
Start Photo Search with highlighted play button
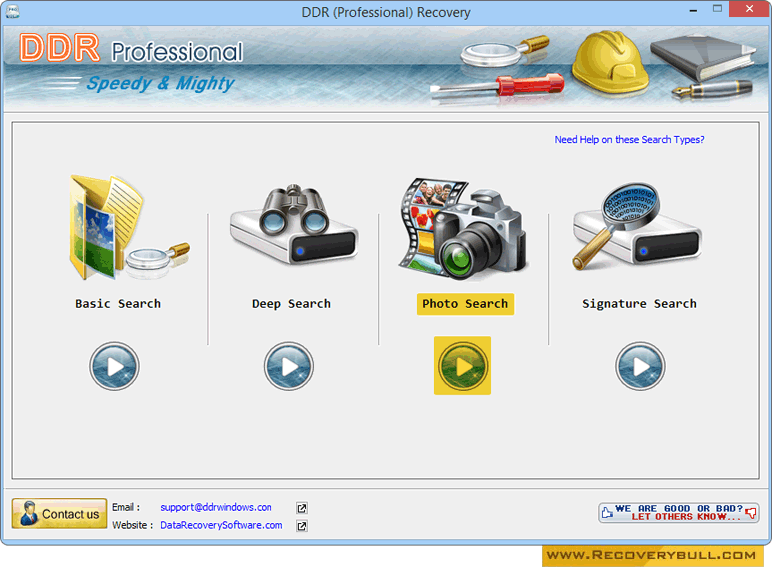[462, 366]
